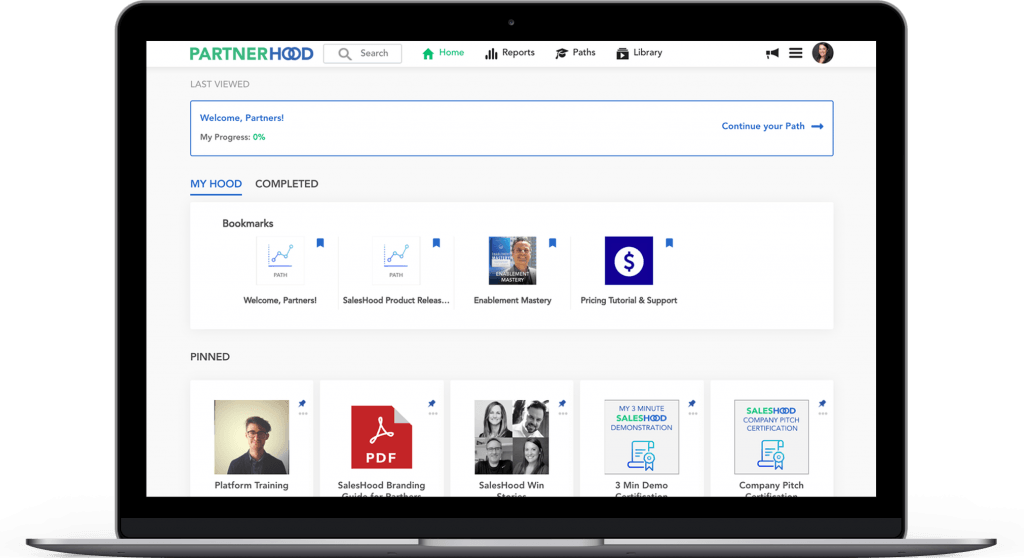The height and width of the screenshot is (558, 1024).
Task: Switch to the MY HOOD tab
Action: [216, 184]
